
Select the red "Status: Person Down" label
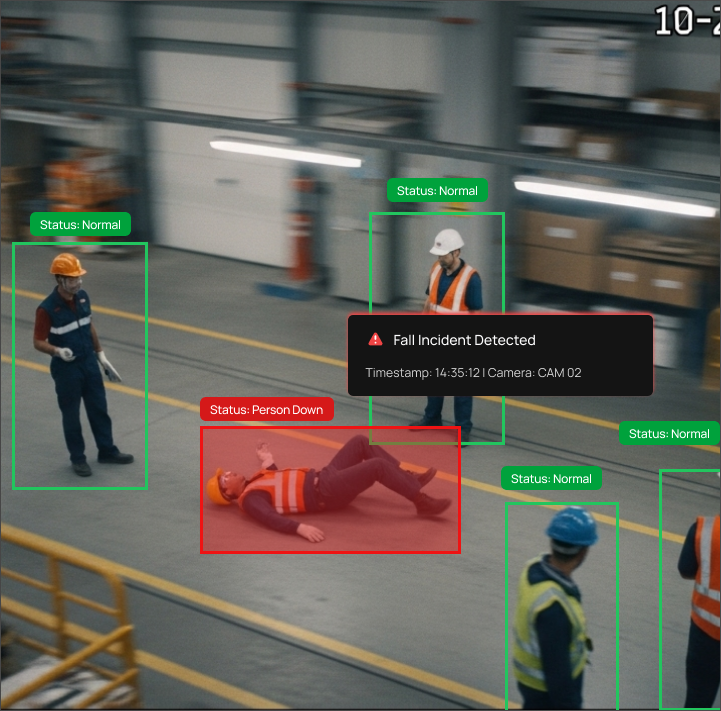coord(266,410)
